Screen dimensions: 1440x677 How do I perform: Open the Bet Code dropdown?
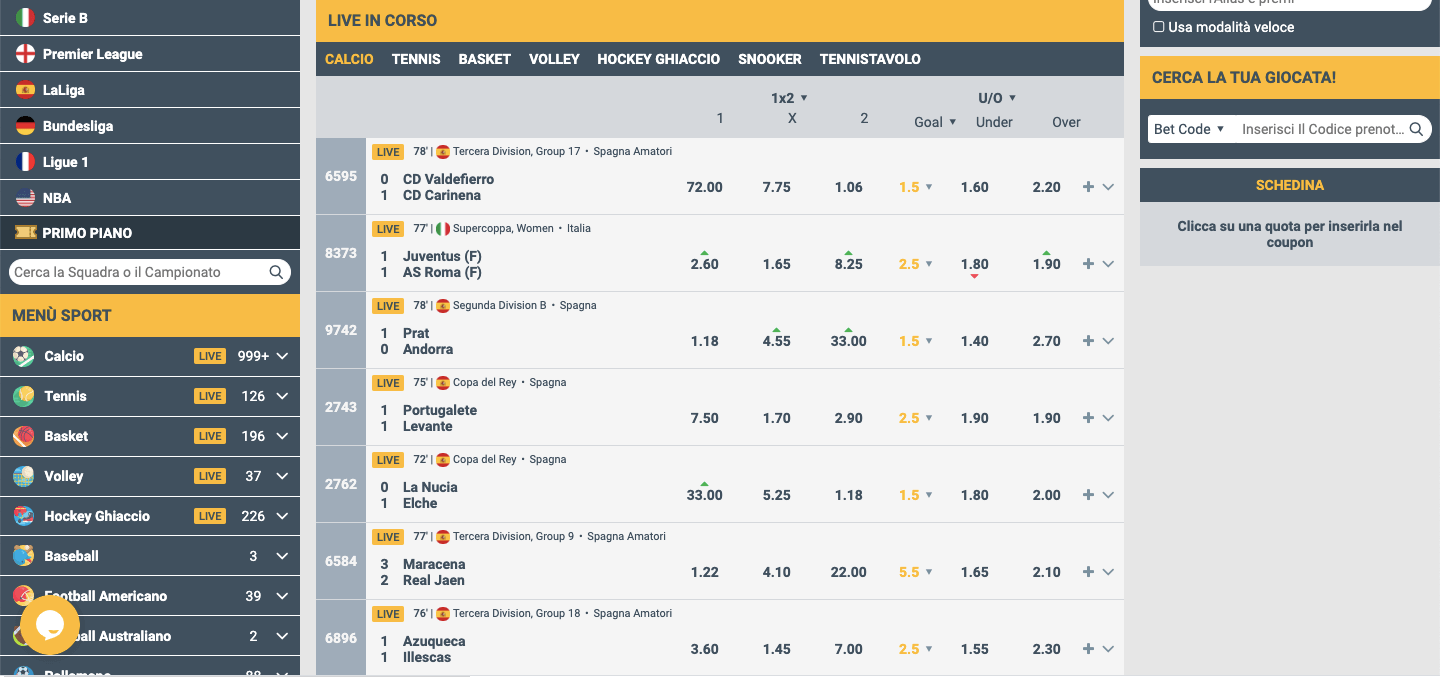click(1189, 129)
